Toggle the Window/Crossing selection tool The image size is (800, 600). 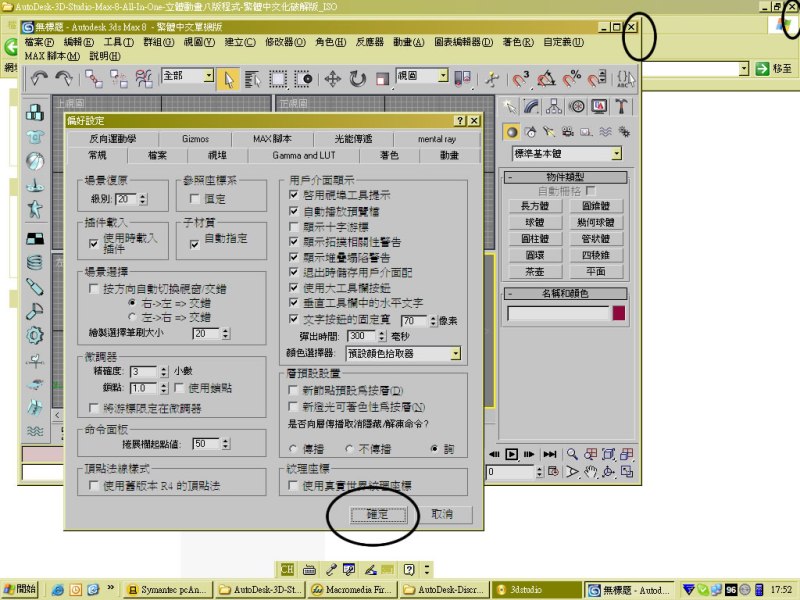pyautogui.click(x=304, y=80)
